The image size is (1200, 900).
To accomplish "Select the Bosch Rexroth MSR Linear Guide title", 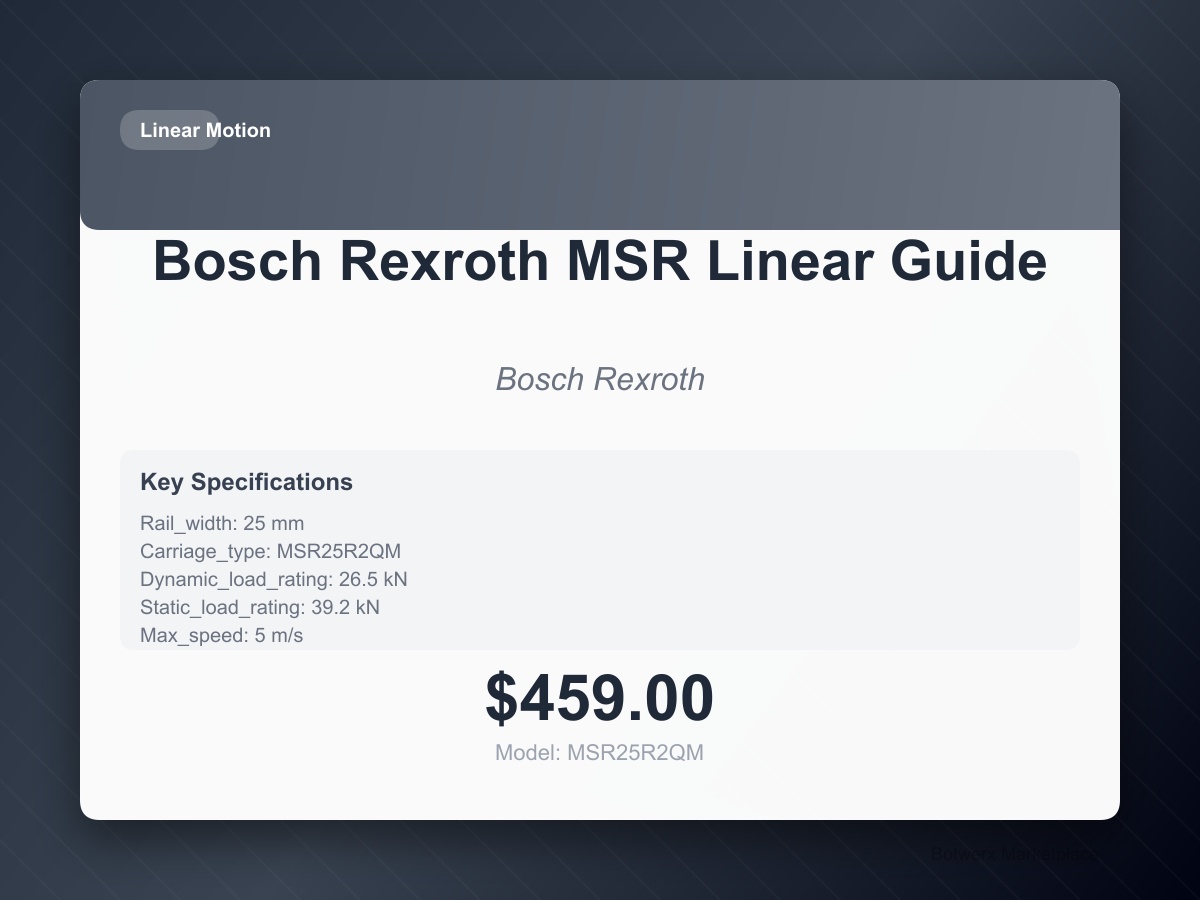I will pos(600,261).
